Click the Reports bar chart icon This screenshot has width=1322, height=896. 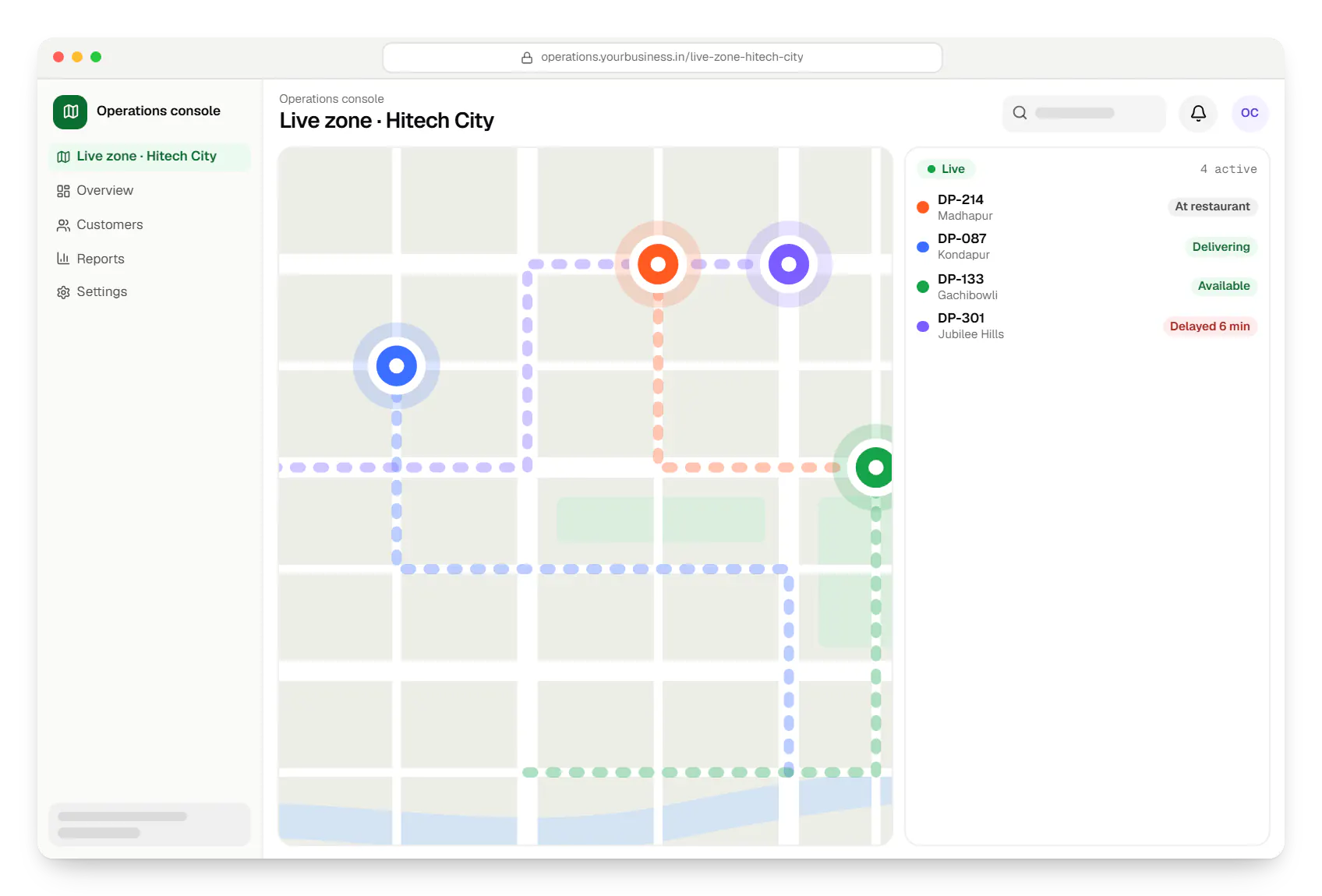[63, 259]
